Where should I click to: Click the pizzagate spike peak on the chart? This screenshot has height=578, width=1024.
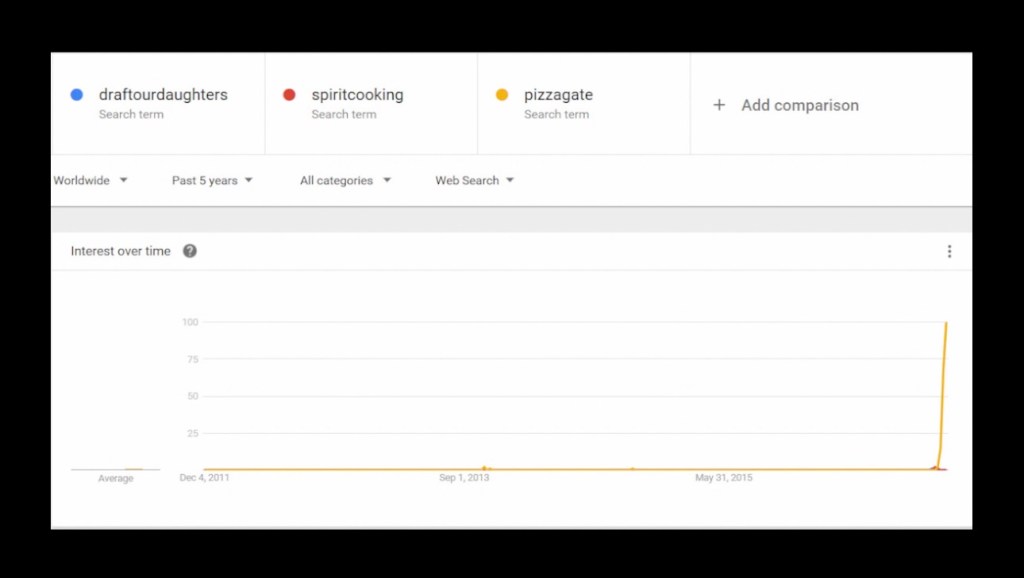click(946, 324)
